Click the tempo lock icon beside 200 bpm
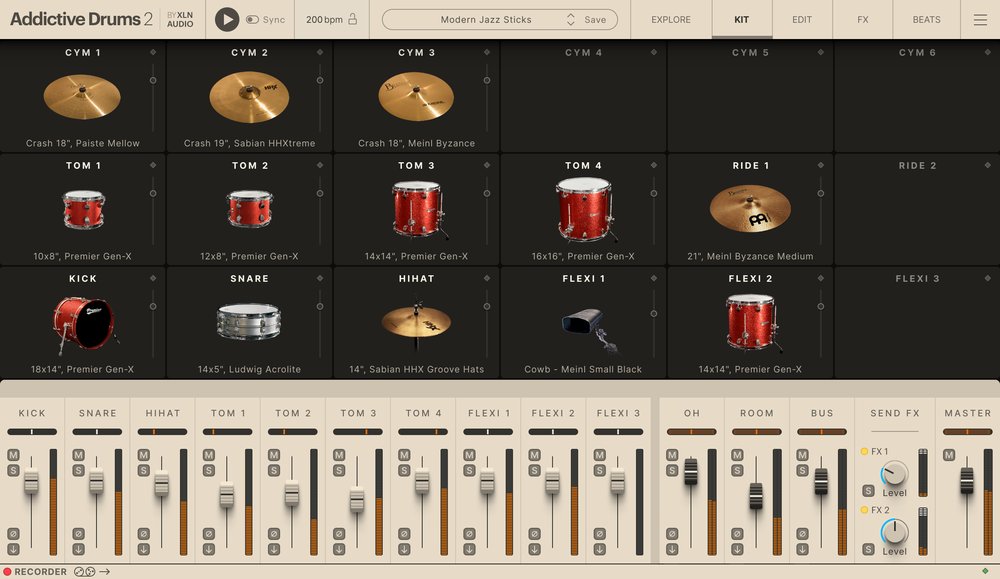 click(352, 18)
